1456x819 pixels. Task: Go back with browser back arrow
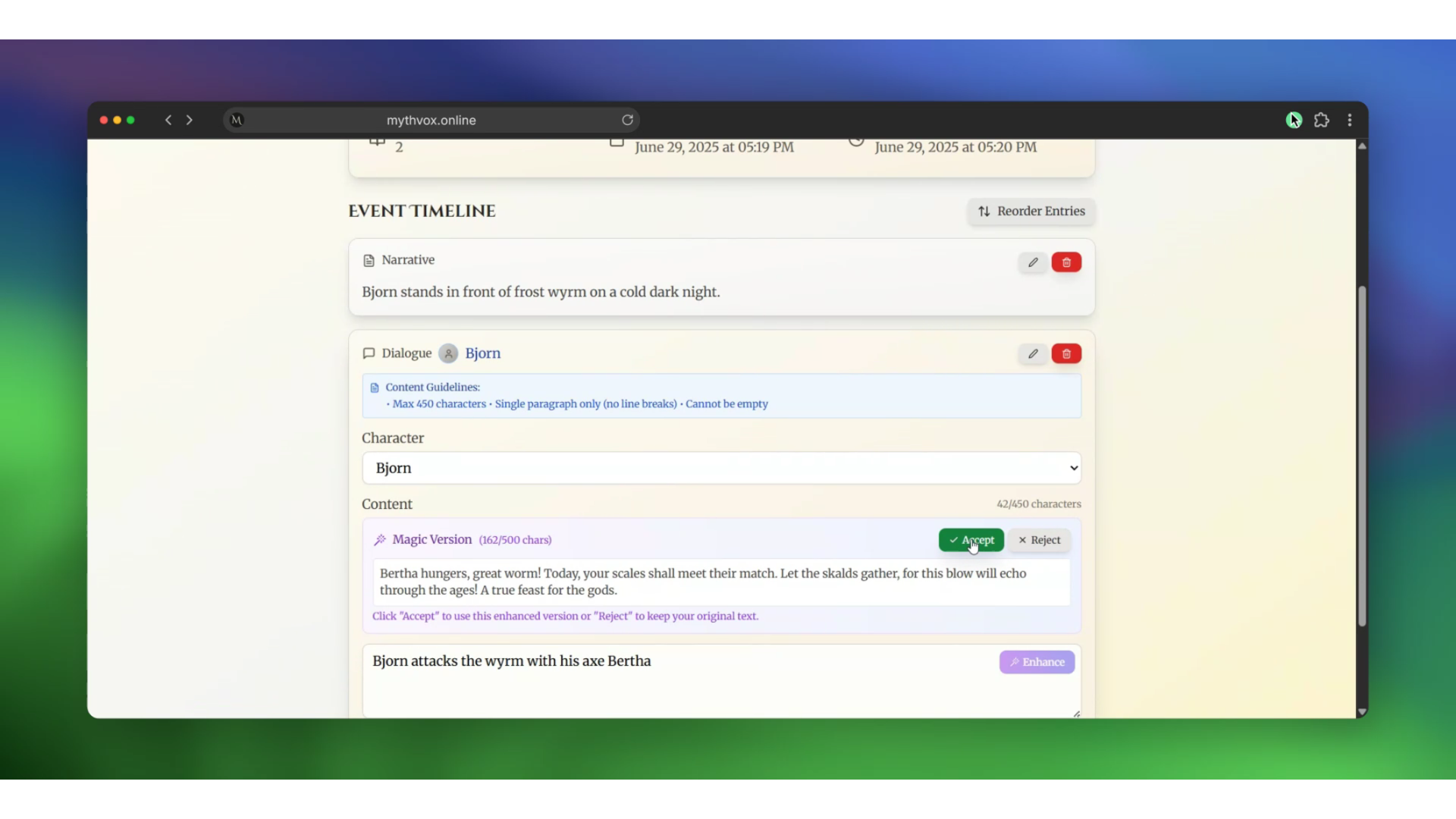coord(168,120)
